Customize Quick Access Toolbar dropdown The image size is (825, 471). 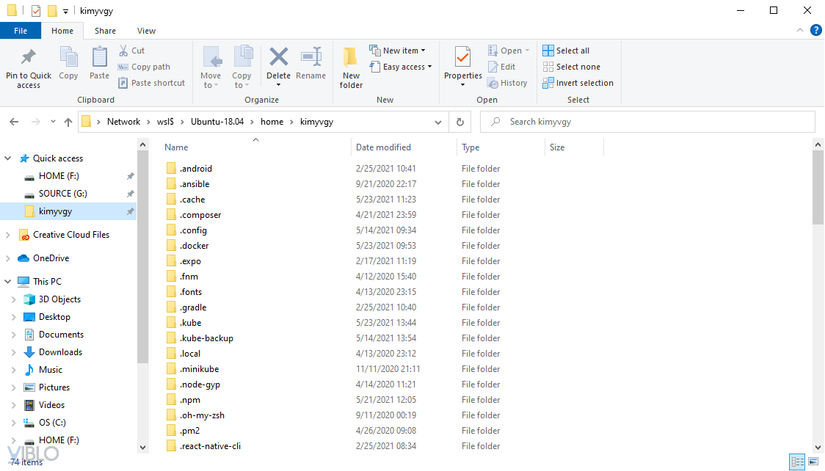[x=65, y=11]
